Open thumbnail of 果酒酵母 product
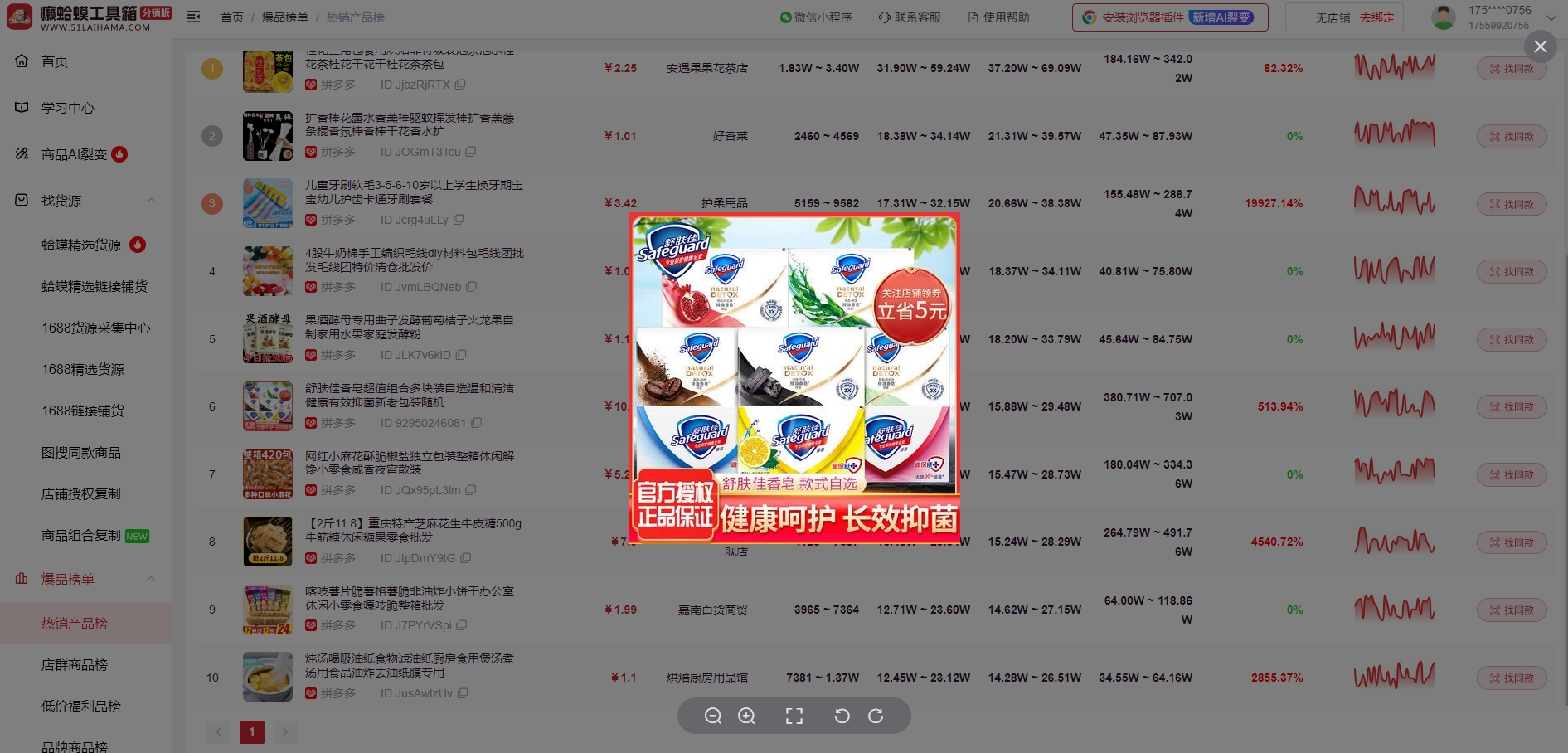Image resolution: width=1568 pixels, height=753 pixels. (267, 338)
